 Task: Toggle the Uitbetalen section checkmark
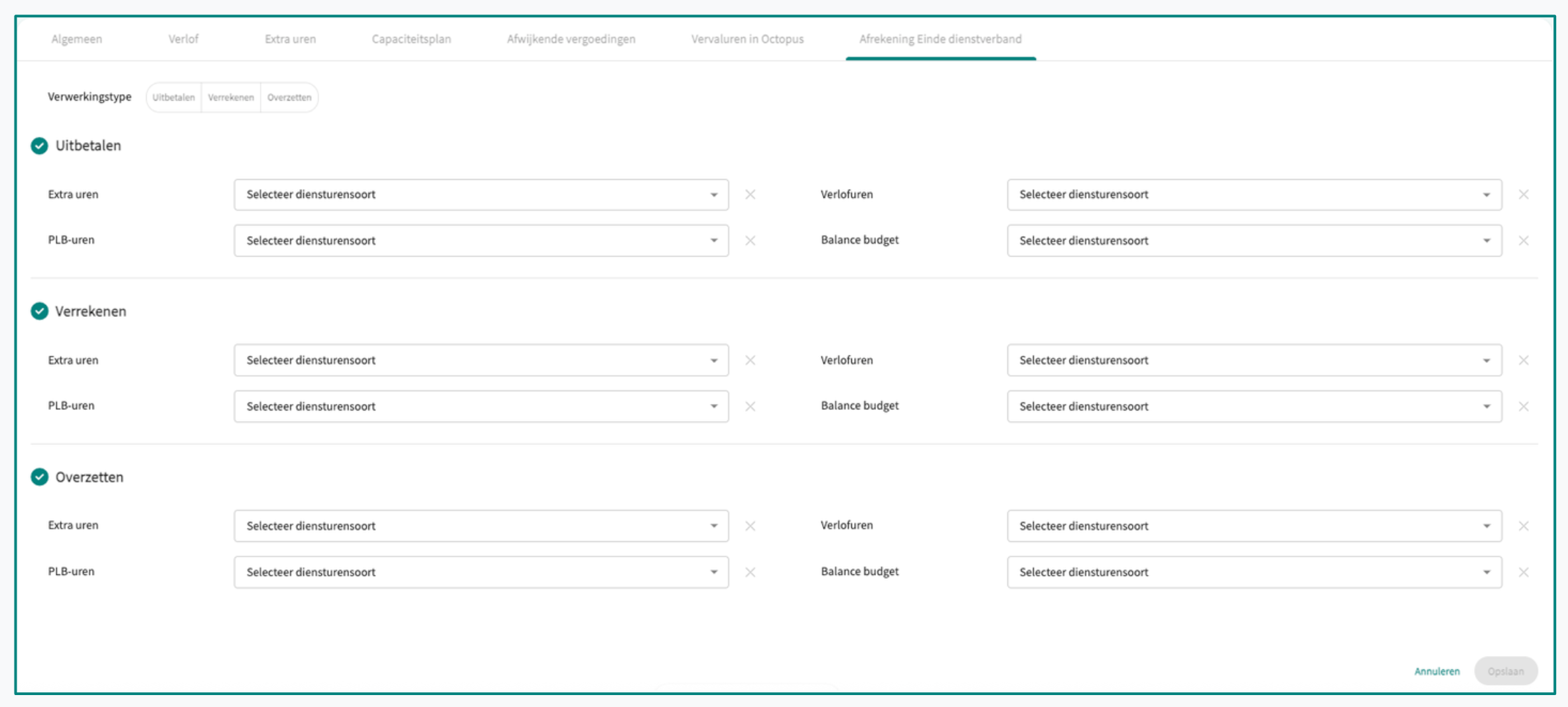[40, 146]
